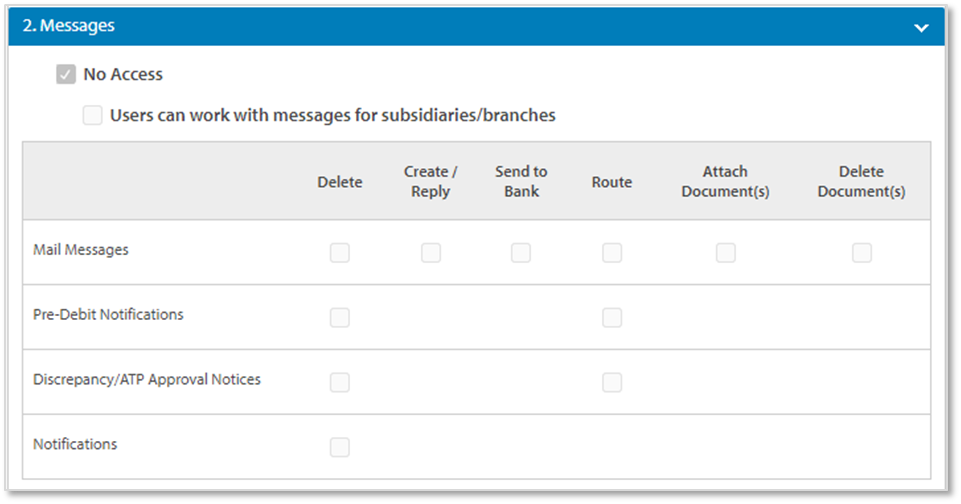The image size is (961, 504).
Task: Check Delete Document(s) for Mail Messages
Action: pos(861,253)
